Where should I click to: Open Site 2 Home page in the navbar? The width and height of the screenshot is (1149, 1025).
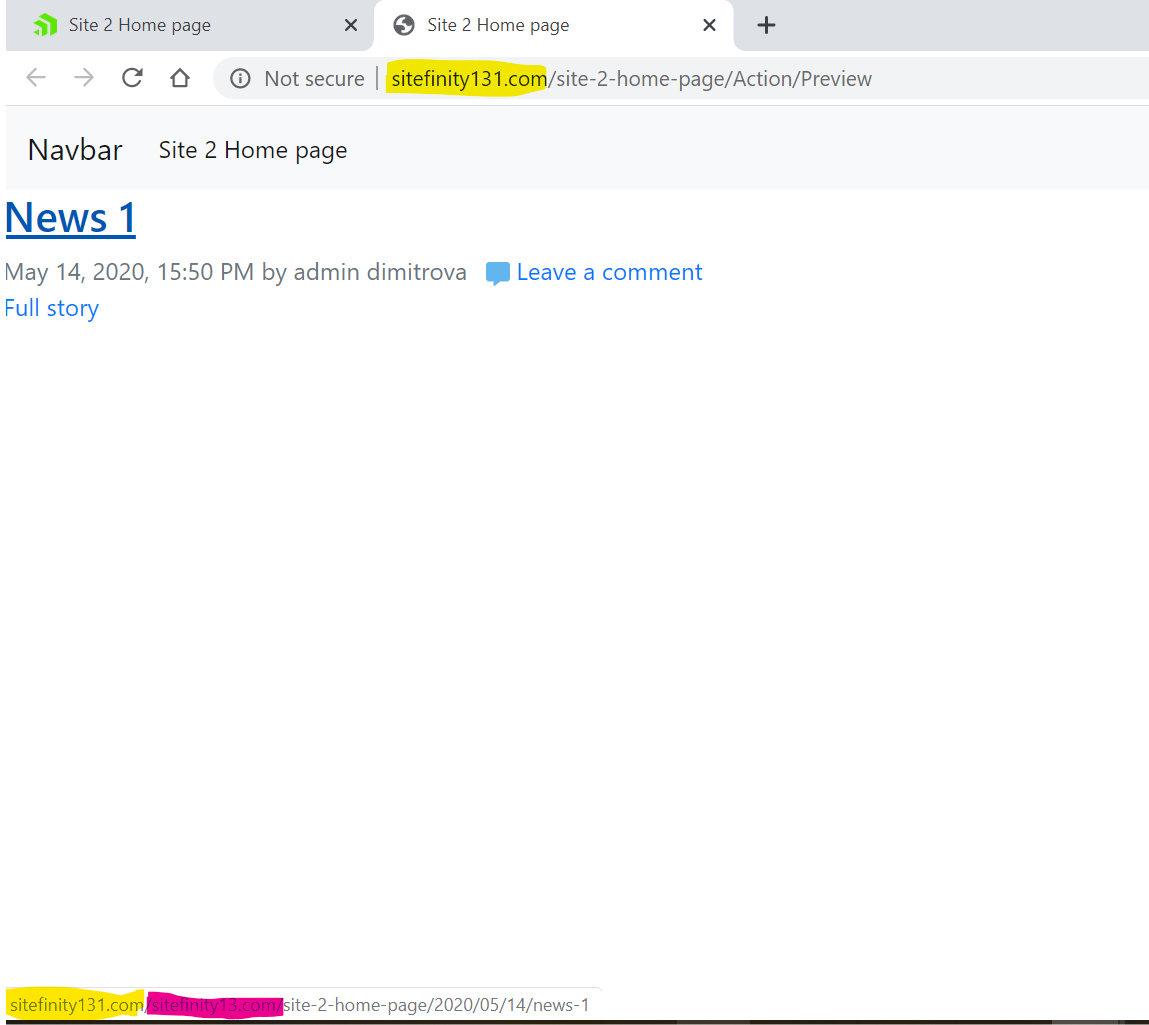253,150
